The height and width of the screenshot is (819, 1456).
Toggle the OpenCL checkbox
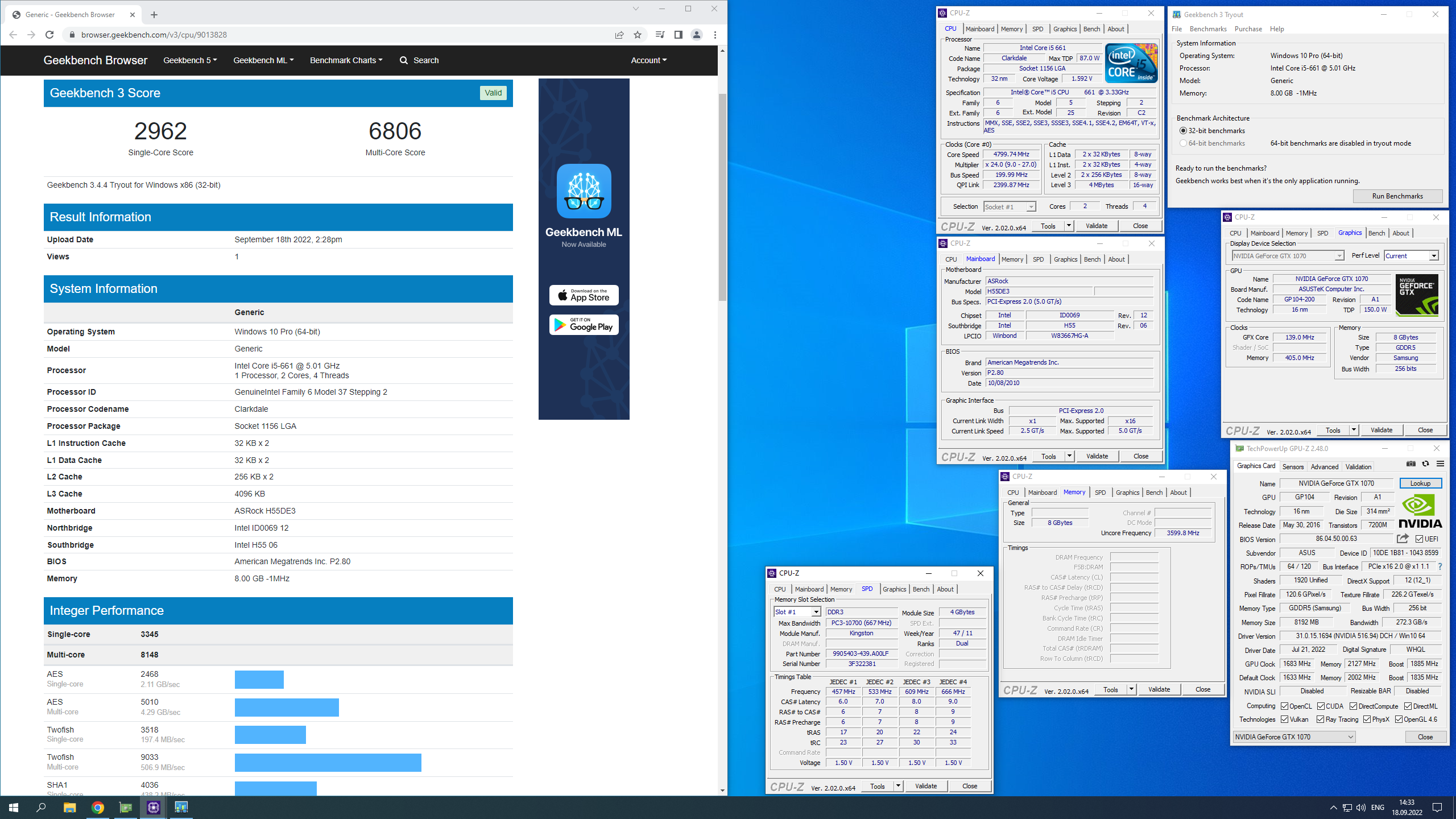coord(1285,706)
